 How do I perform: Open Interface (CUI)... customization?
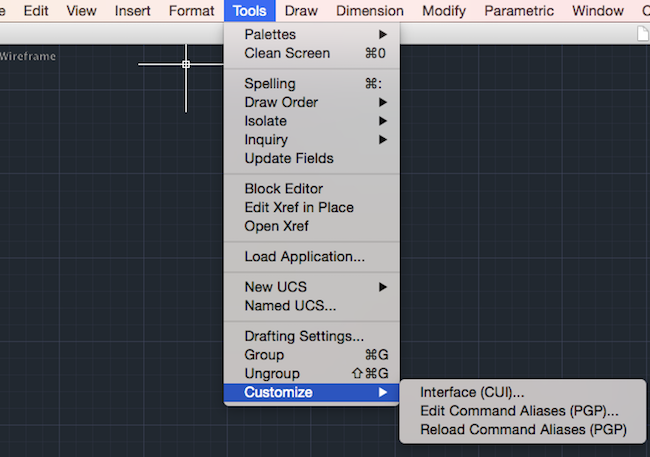point(522,392)
